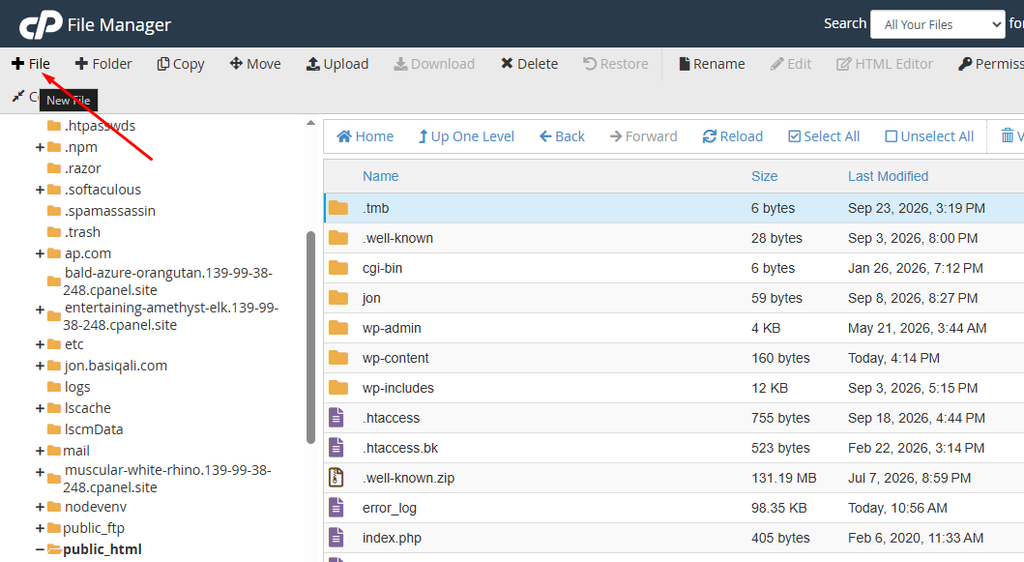1024x562 pixels.
Task: Open bald-azure-orangutan site folder in tree
Action: pyautogui.click(x=168, y=281)
